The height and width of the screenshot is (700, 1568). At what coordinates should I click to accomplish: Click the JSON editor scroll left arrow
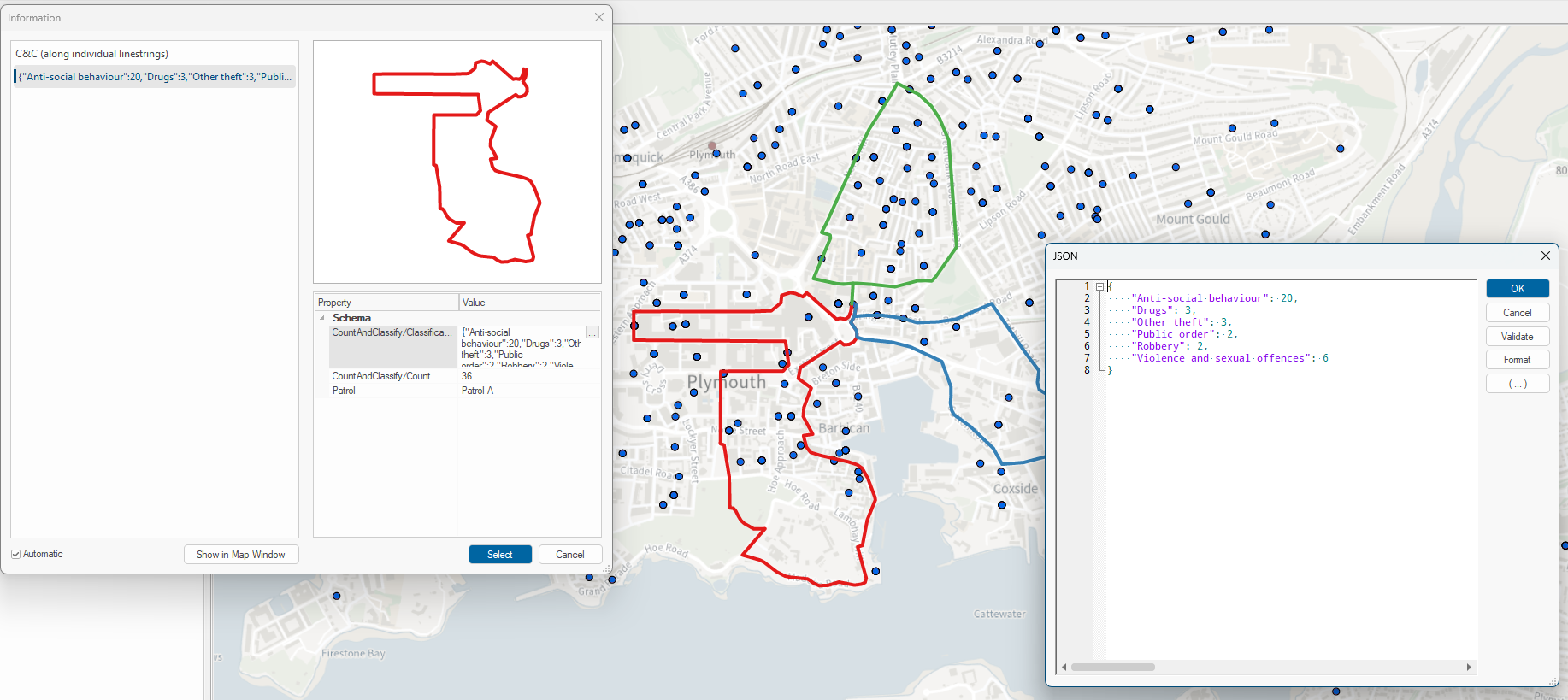(1064, 667)
